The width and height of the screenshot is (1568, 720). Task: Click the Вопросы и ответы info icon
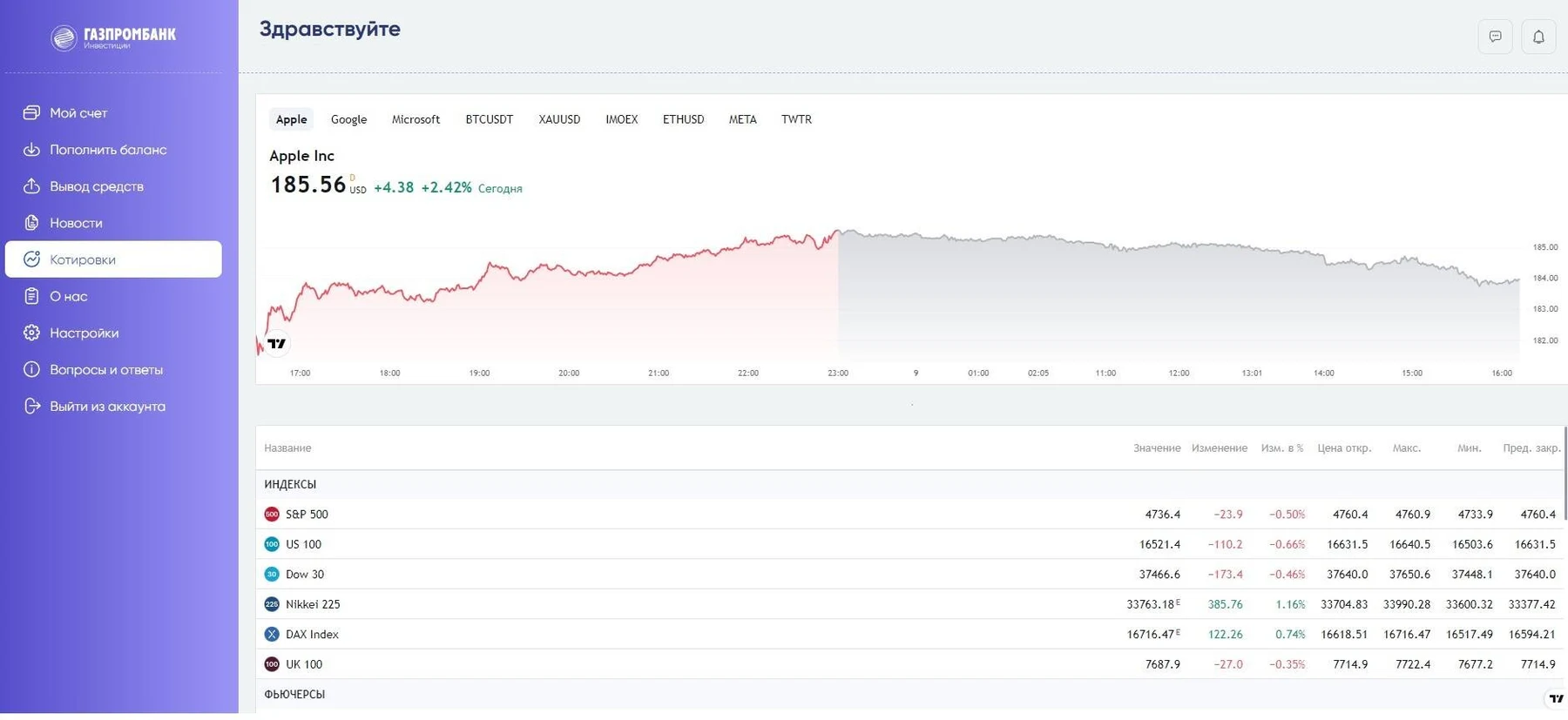[31, 369]
